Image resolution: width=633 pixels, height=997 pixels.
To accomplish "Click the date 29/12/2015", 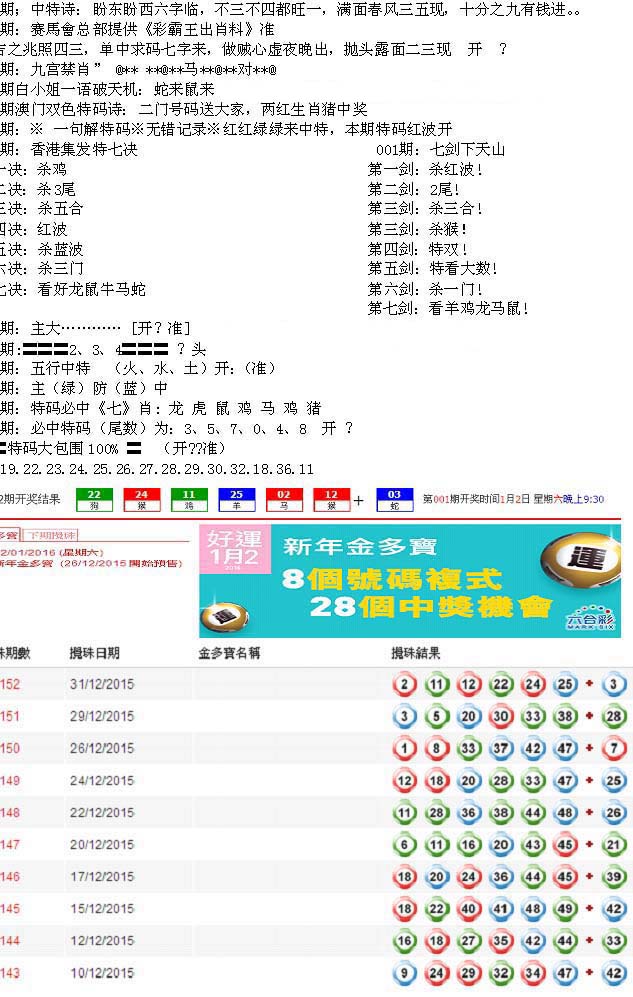I will click(x=102, y=716).
